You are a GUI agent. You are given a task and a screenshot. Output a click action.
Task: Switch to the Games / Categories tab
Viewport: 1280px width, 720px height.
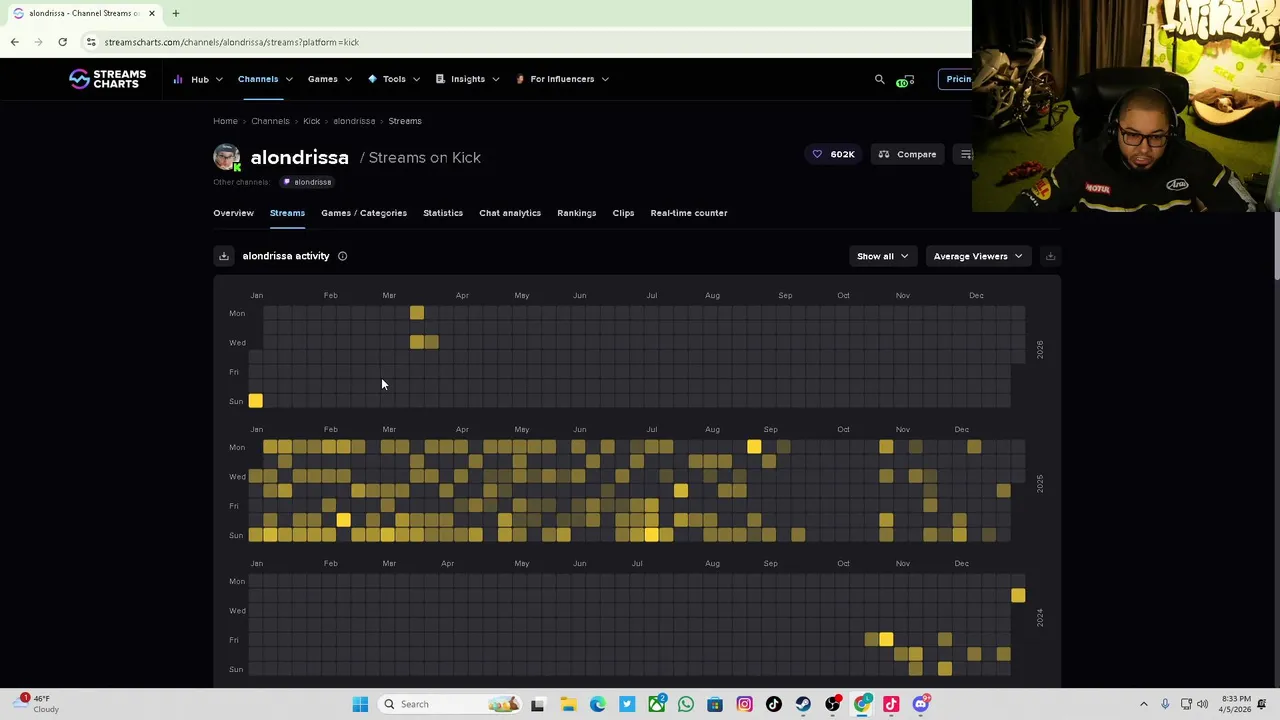tap(364, 213)
